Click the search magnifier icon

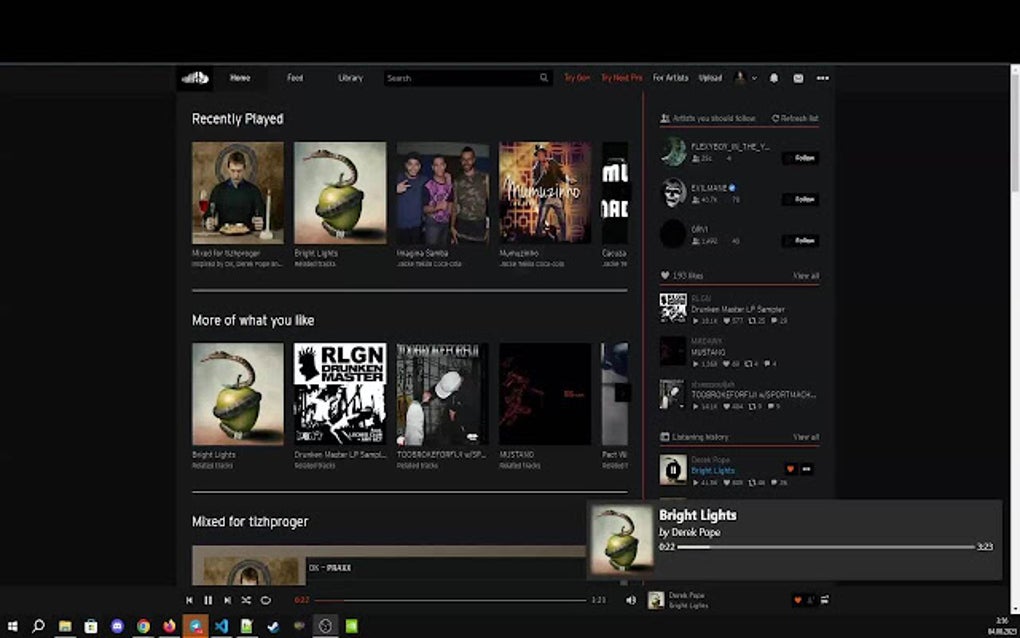[x=543, y=77]
